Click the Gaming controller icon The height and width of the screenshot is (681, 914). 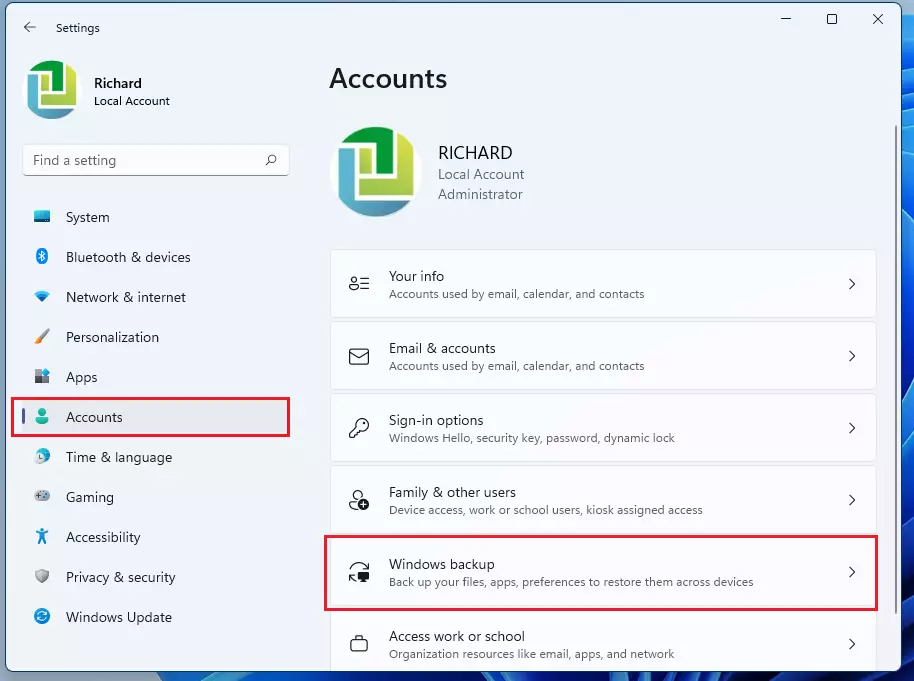point(42,496)
